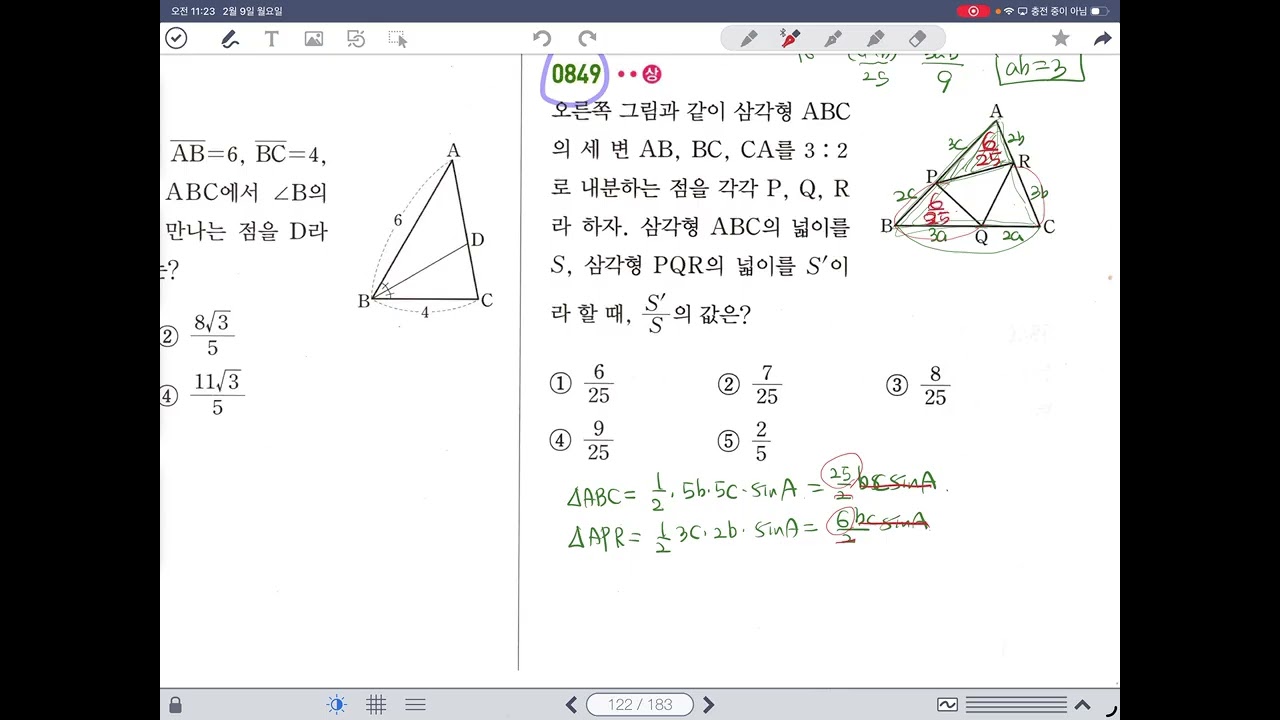Toggle the page lock icon
Screen dimensions: 1280x720
(x=176, y=705)
